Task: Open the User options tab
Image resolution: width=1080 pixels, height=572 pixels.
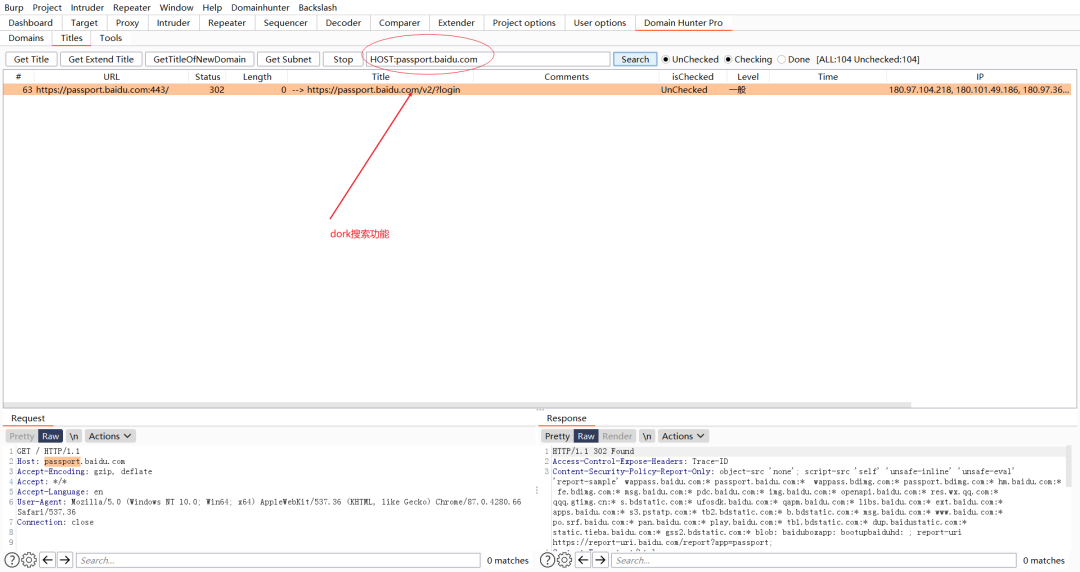Action: point(600,23)
